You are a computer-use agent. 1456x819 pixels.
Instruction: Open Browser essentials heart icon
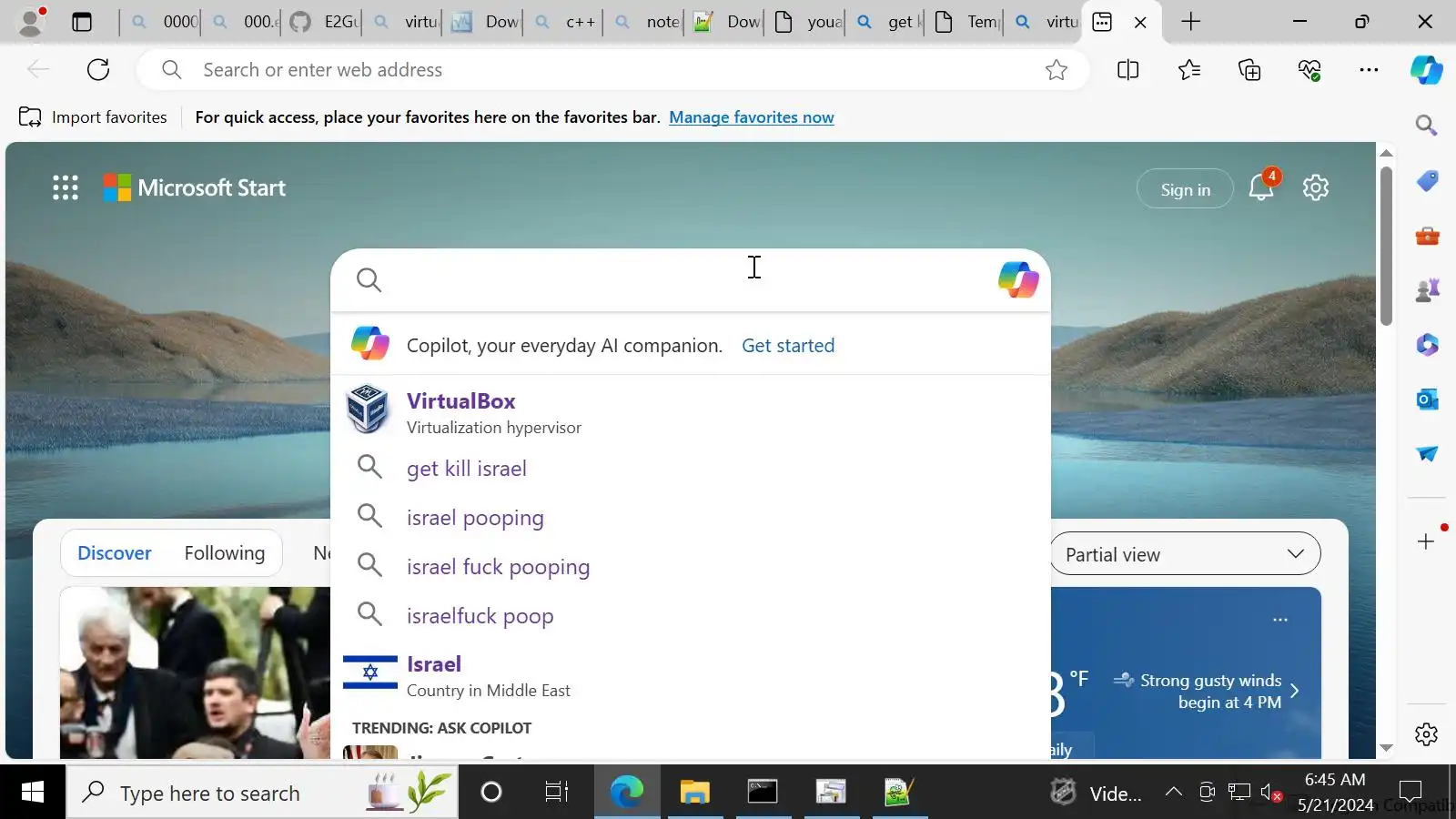(x=1309, y=70)
